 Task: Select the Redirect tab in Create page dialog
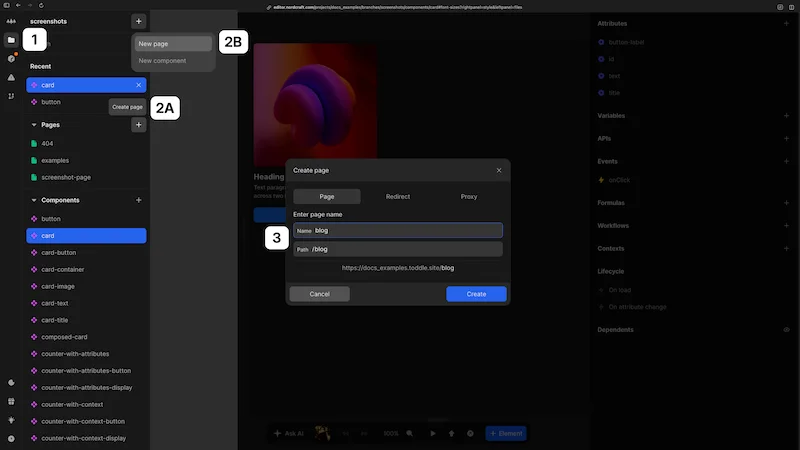397,196
